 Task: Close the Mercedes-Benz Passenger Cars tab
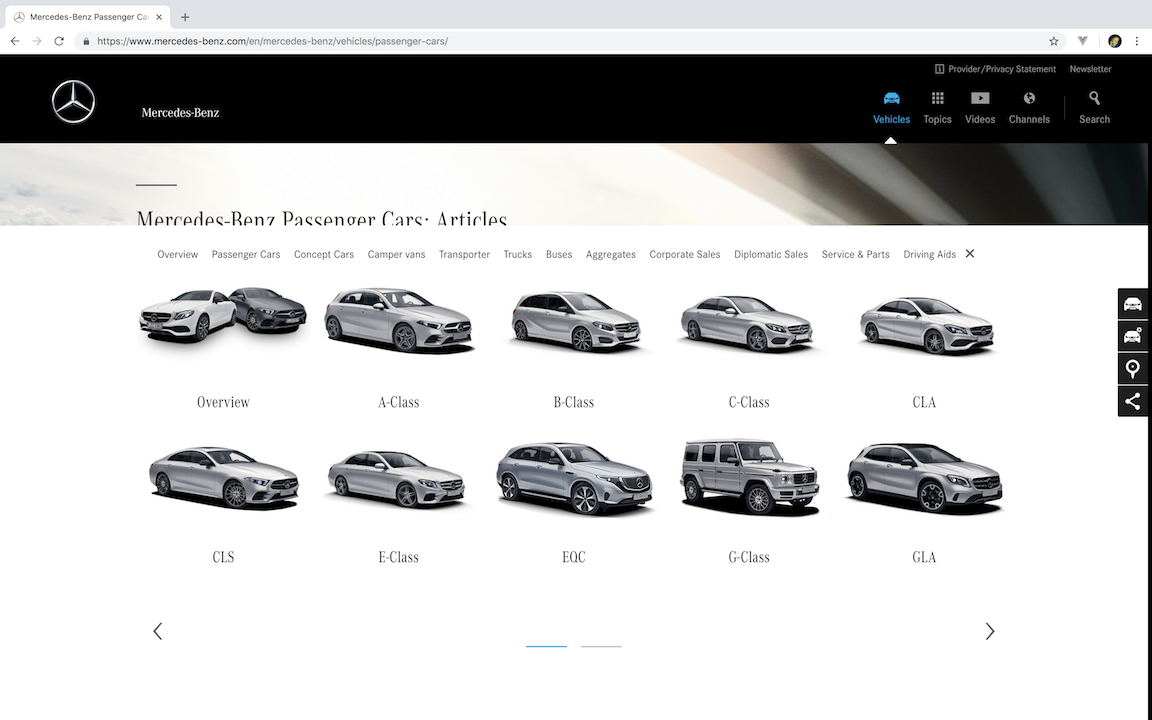159,17
